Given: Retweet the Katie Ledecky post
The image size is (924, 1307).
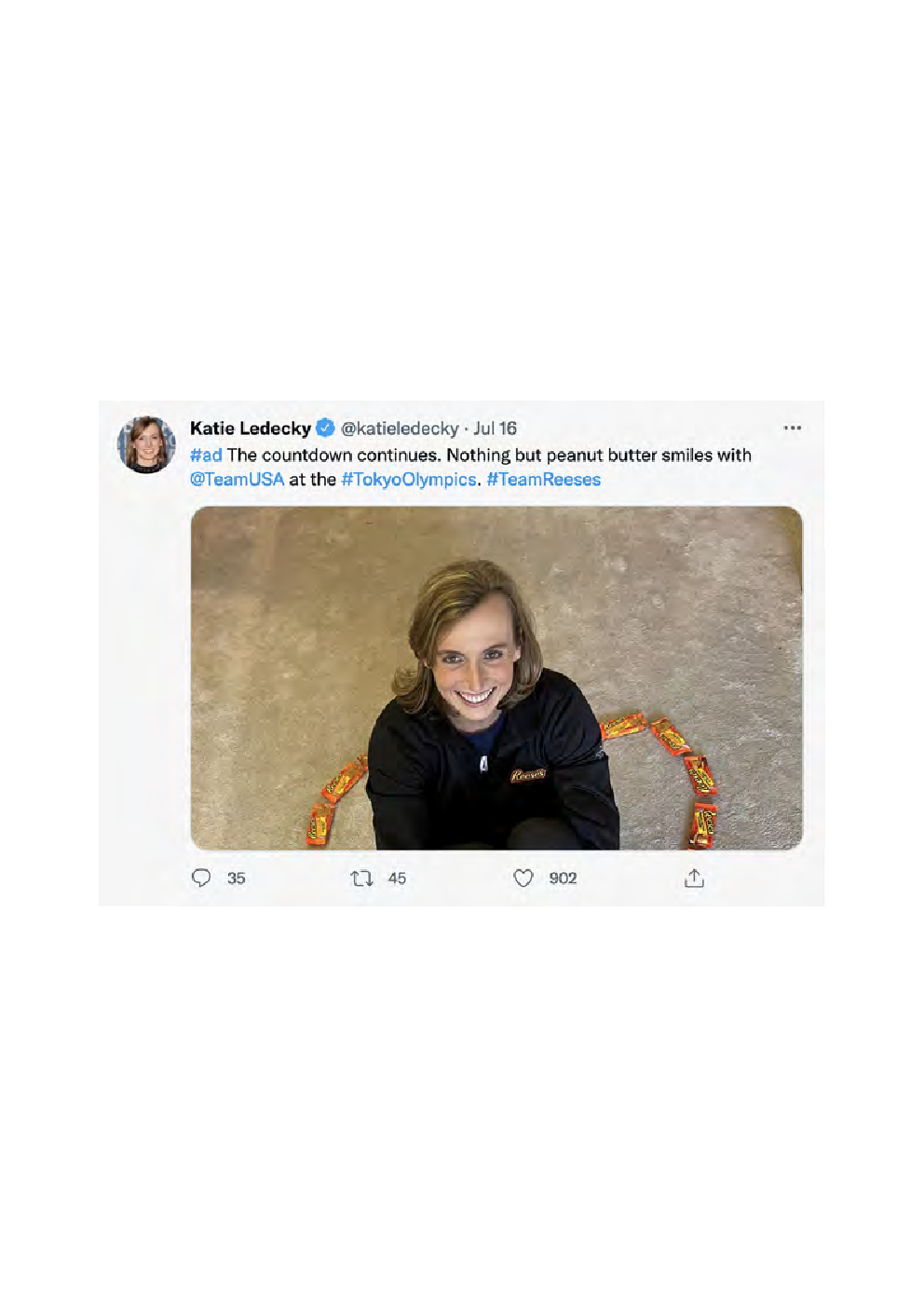Looking at the screenshot, I should coord(361,878).
